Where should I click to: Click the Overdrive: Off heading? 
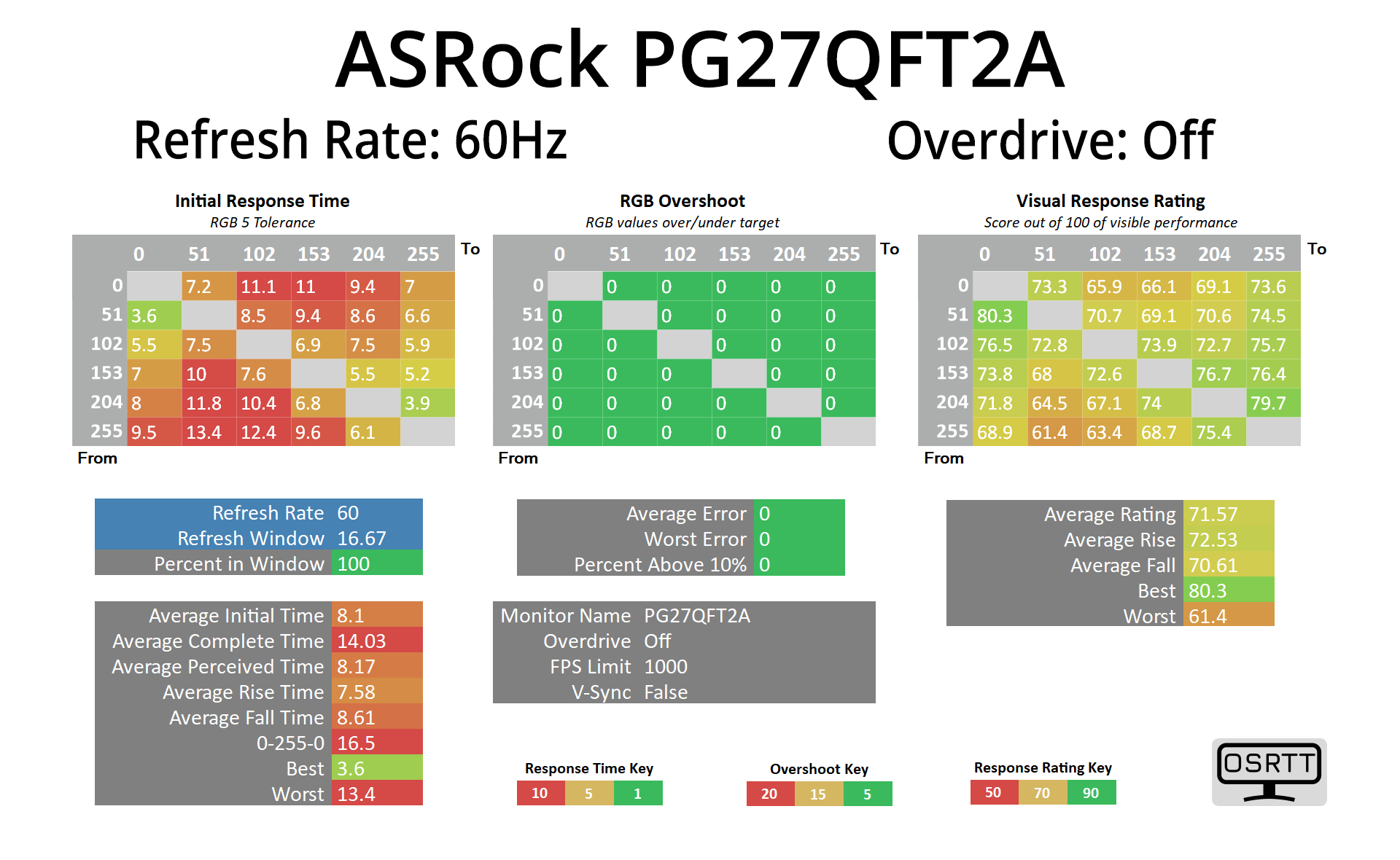[x=1050, y=140]
